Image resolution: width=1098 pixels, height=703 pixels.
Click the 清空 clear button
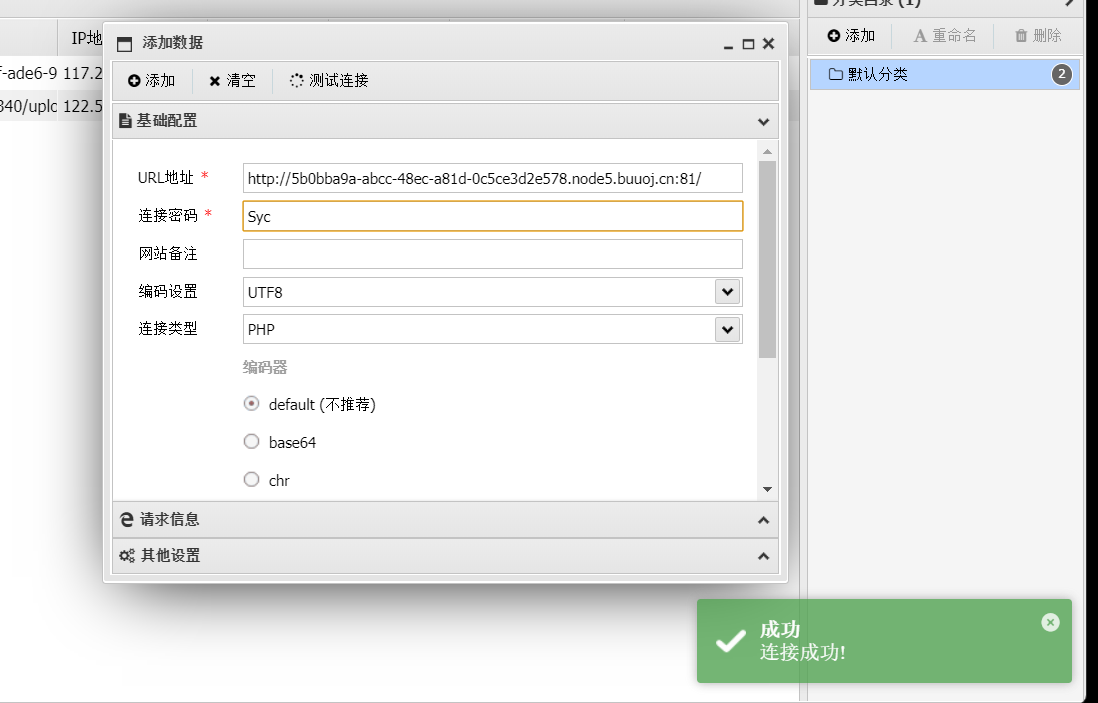coord(232,81)
